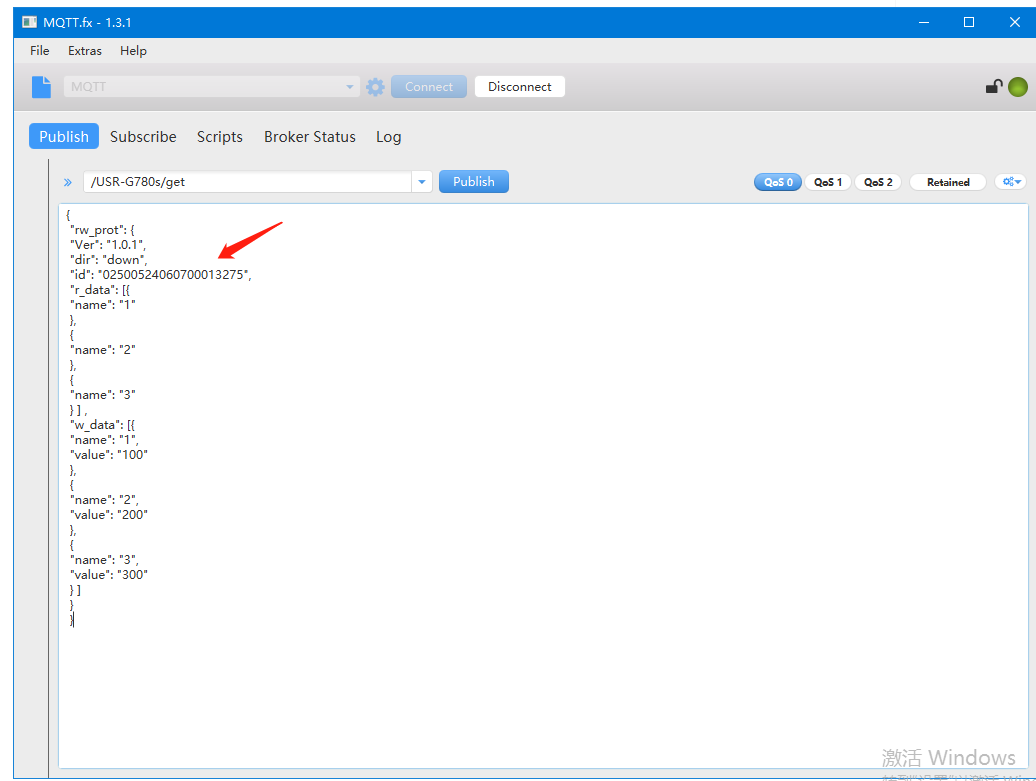Screen dimensions: 1036x781
Task: Click the MQTT.fx application title icon
Action: point(30,22)
